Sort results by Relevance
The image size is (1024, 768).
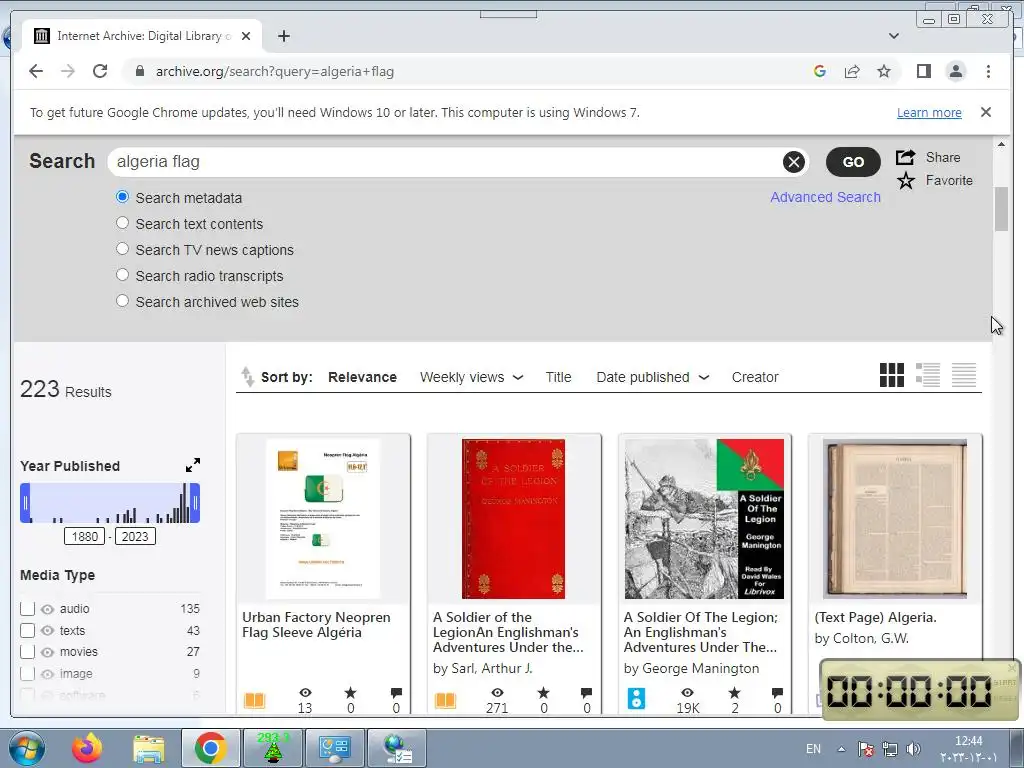point(362,377)
